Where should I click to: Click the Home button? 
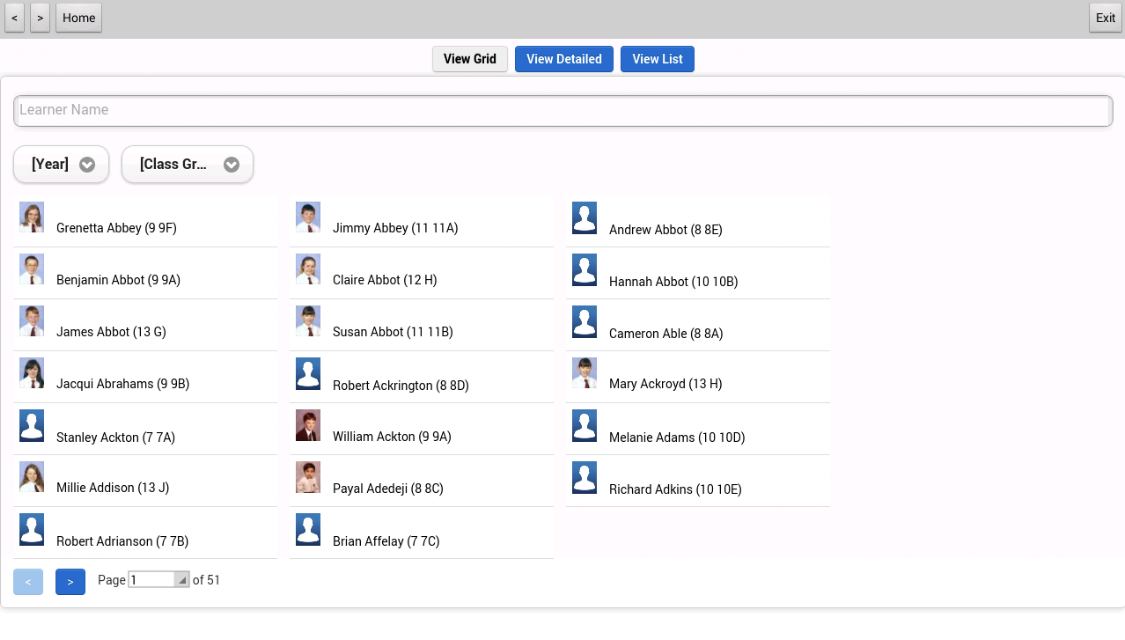tap(79, 18)
